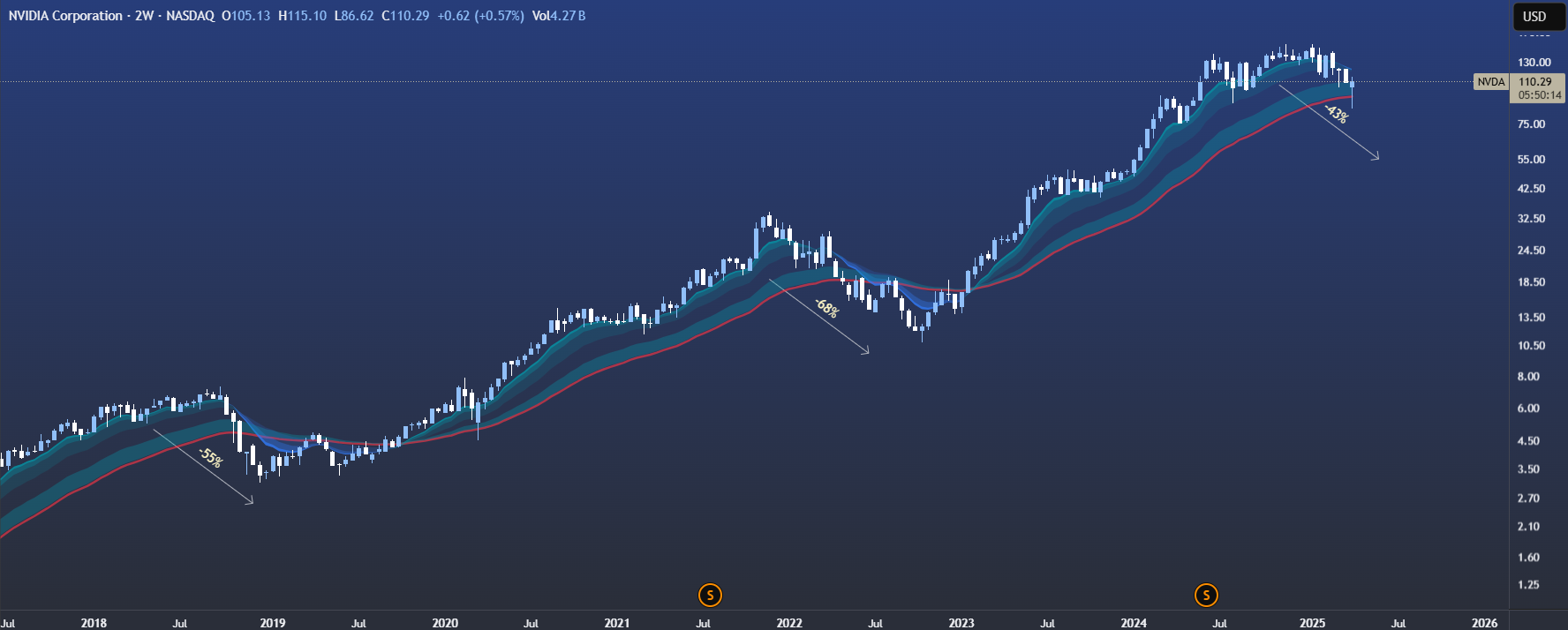The height and width of the screenshot is (630, 1568).
Task: Click the 42.50 price axis label
Action: coord(1532,189)
